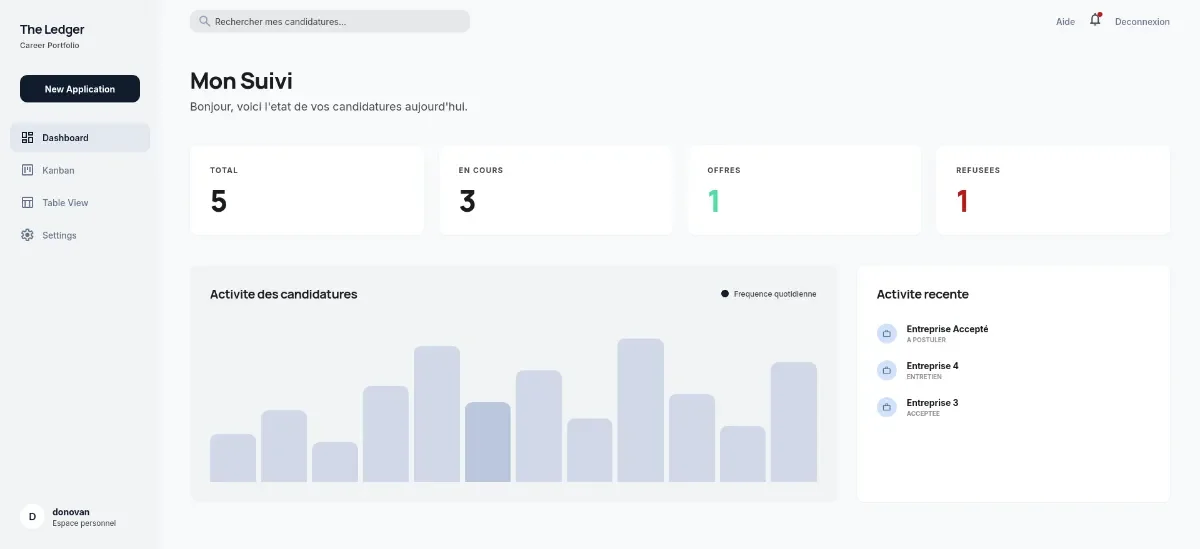This screenshot has width=1200, height=549.
Task: Click the Aide link
Action: (x=1065, y=22)
